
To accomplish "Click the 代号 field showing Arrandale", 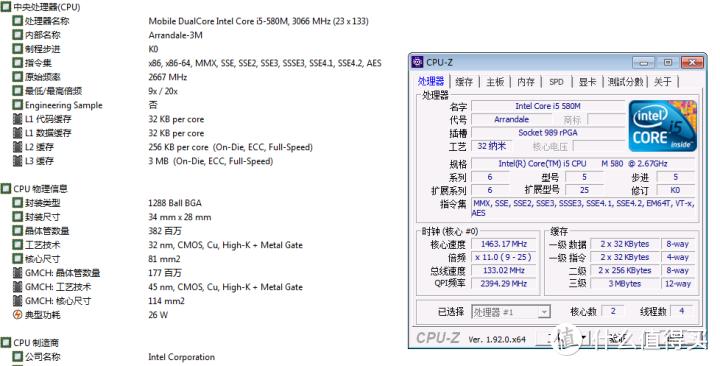I will [x=511, y=119].
